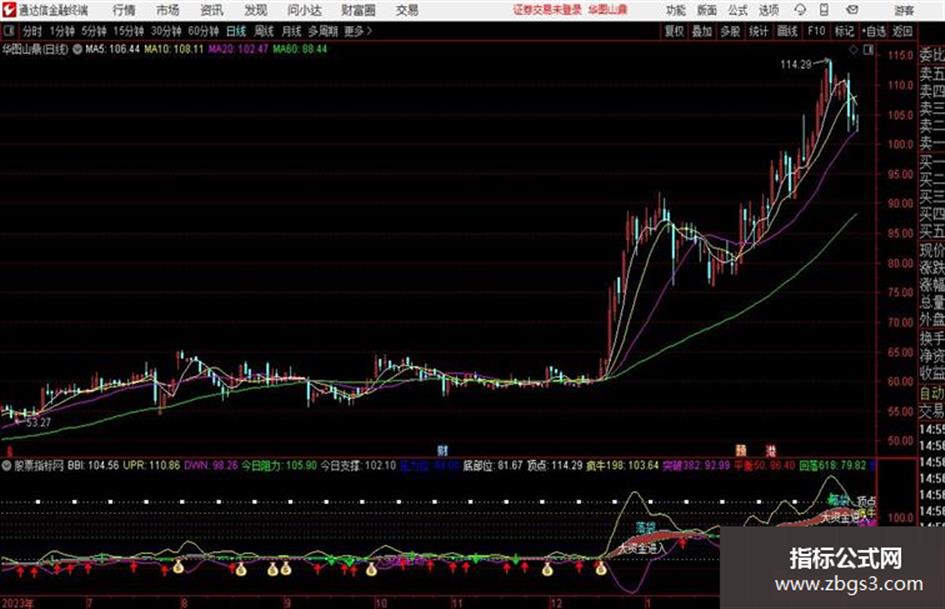Image resolution: width=945 pixels, height=609 pixels.
Task: Toggle the left panel icon beside 分时
Action: pos(9,31)
